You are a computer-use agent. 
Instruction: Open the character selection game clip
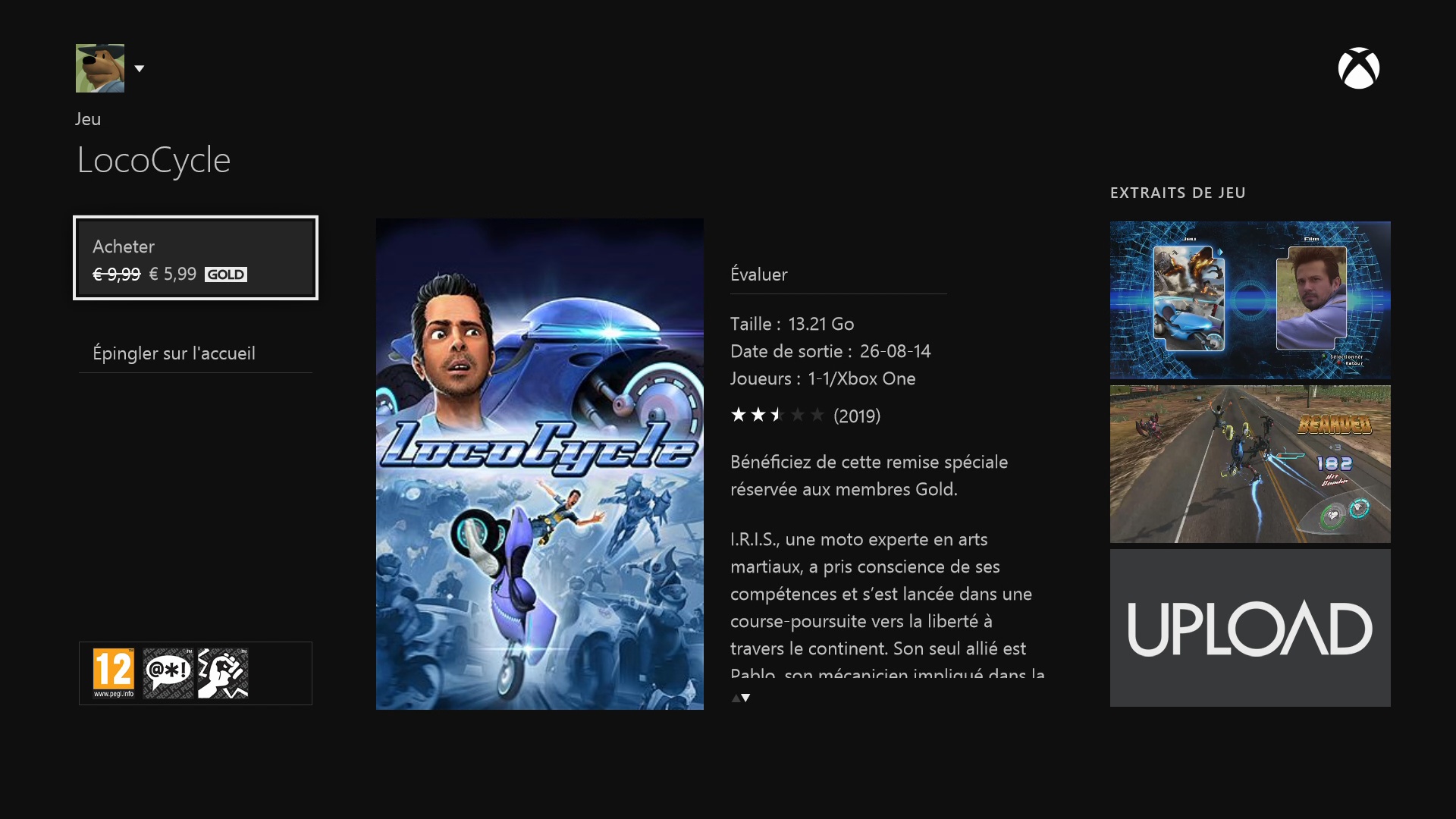(1250, 300)
